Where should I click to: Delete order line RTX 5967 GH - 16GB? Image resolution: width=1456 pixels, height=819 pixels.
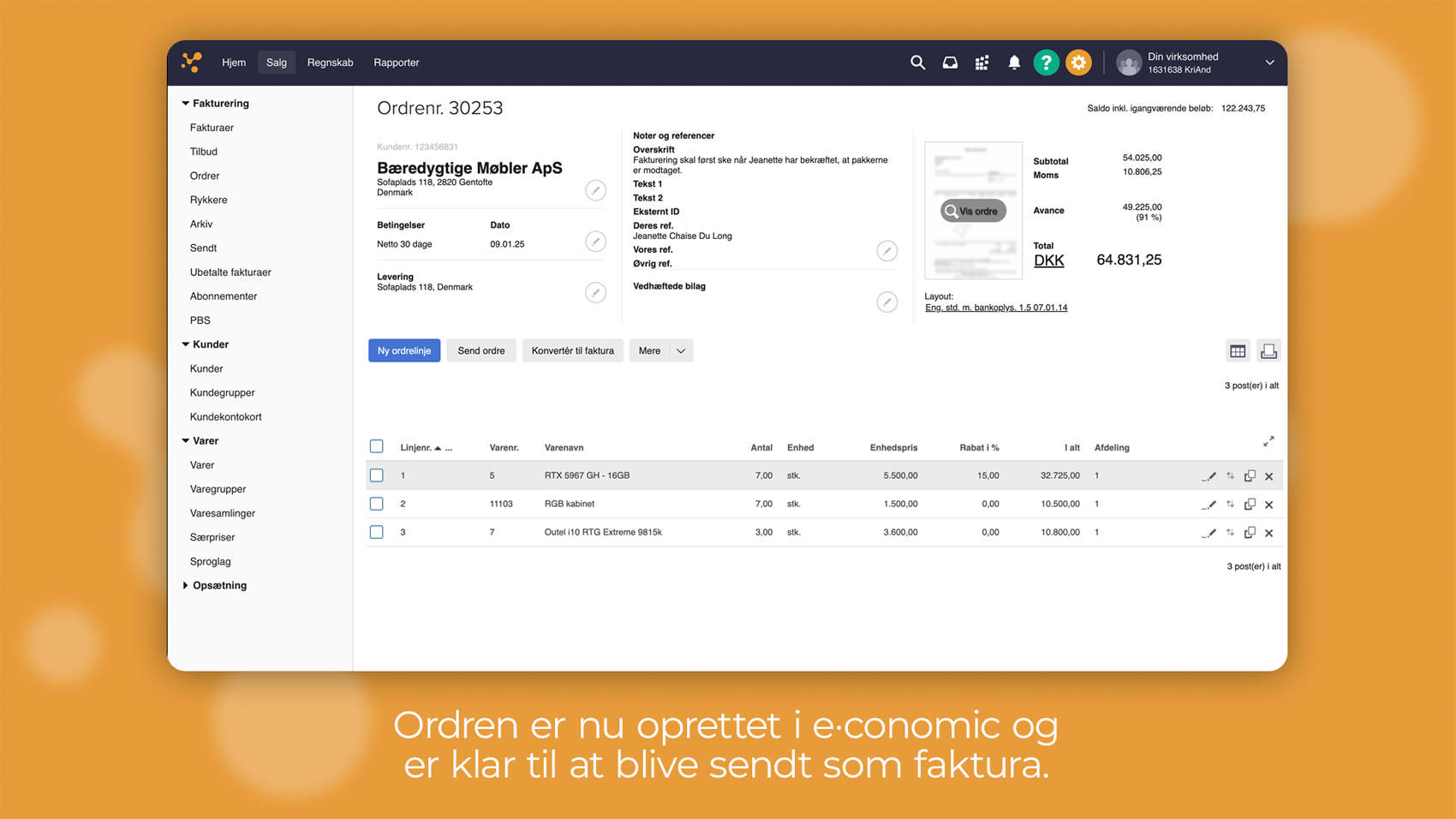(x=1269, y=476)
